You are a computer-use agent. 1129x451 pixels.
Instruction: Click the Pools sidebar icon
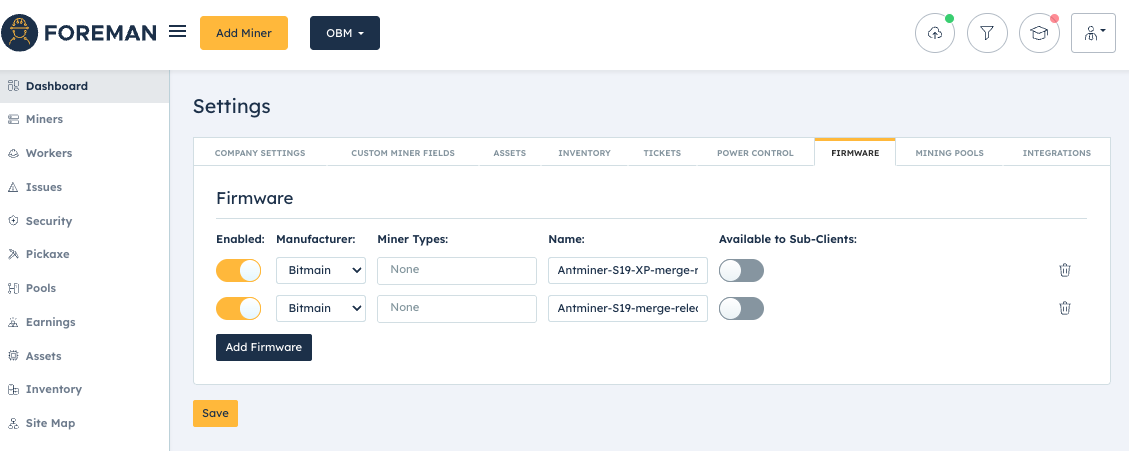tap(13, 288)
